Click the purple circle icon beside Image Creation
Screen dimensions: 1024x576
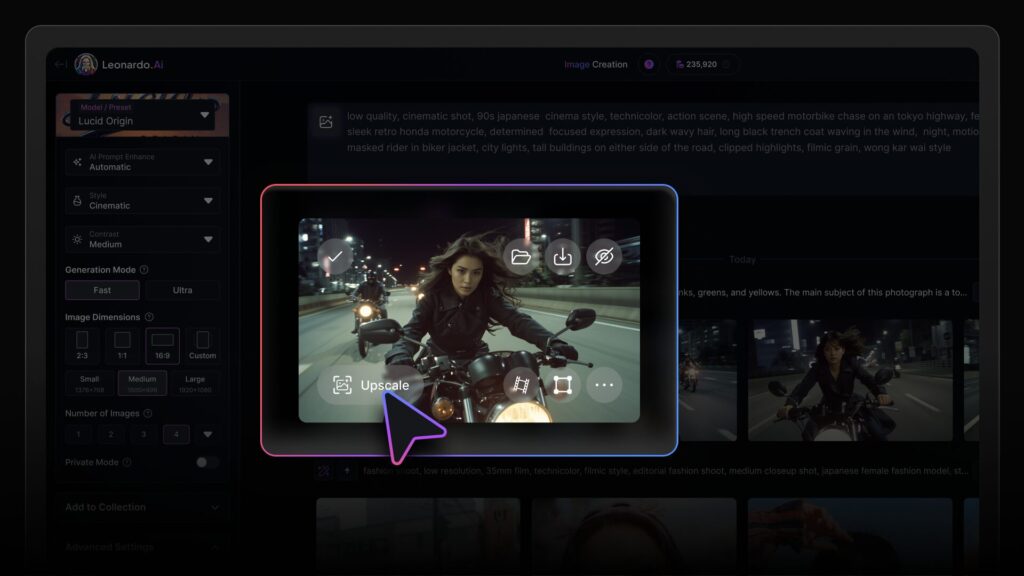[x=649, y=64]
